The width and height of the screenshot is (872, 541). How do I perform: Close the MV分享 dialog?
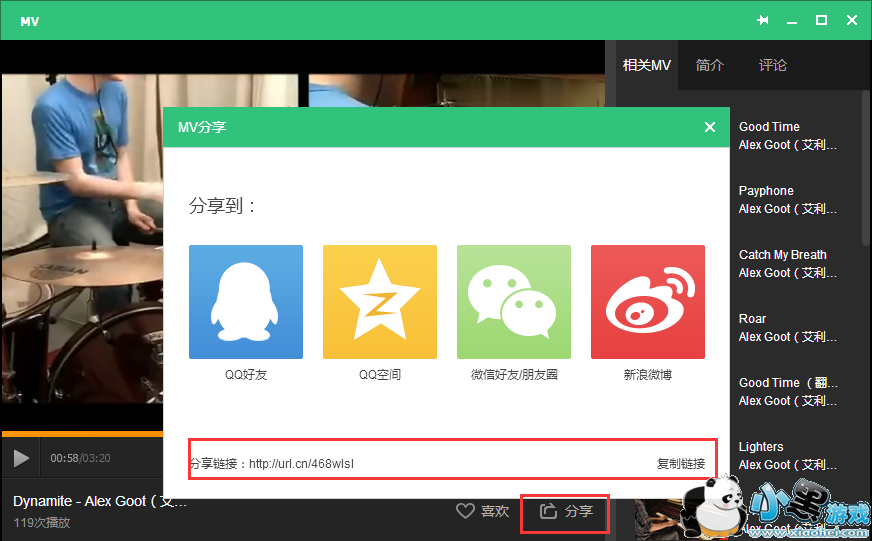(710, 127)
